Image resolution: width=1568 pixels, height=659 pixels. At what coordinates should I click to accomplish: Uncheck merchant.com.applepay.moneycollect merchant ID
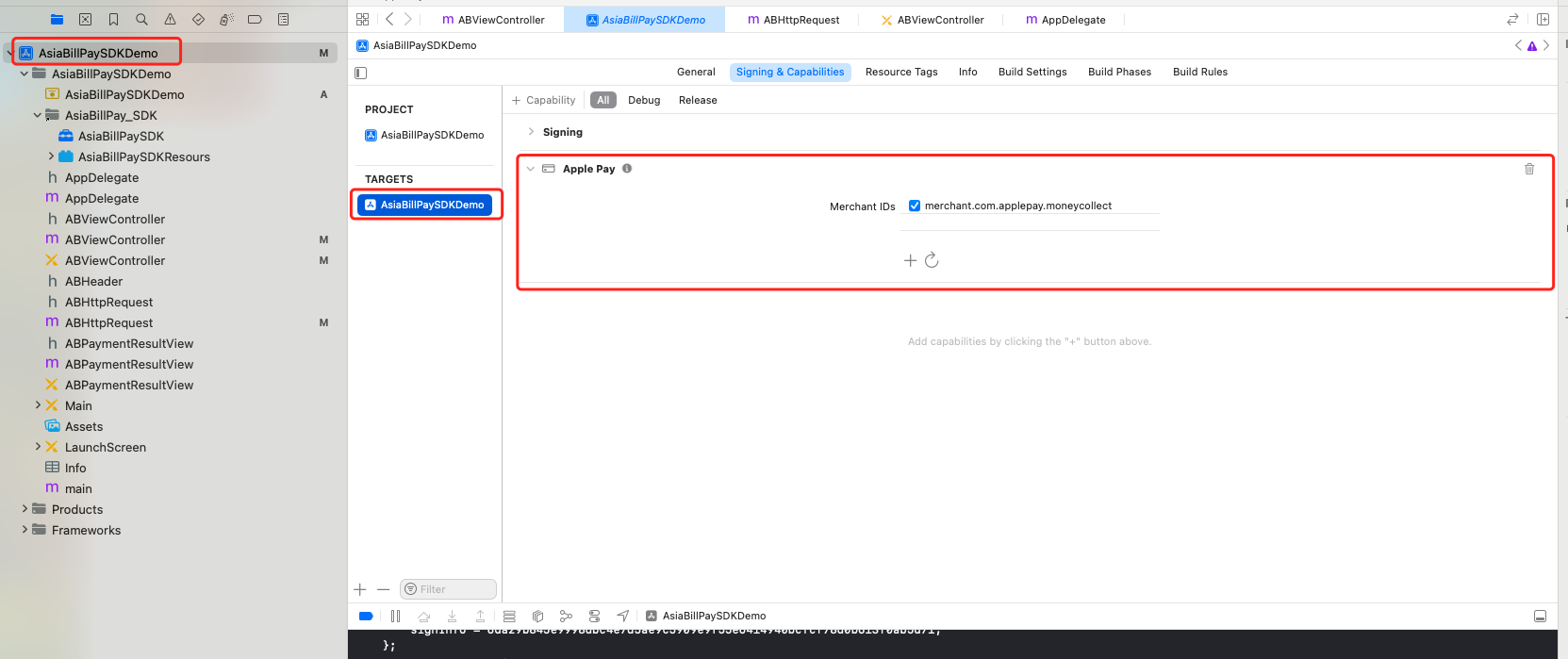pyautogui.click(x=914, y=206)
